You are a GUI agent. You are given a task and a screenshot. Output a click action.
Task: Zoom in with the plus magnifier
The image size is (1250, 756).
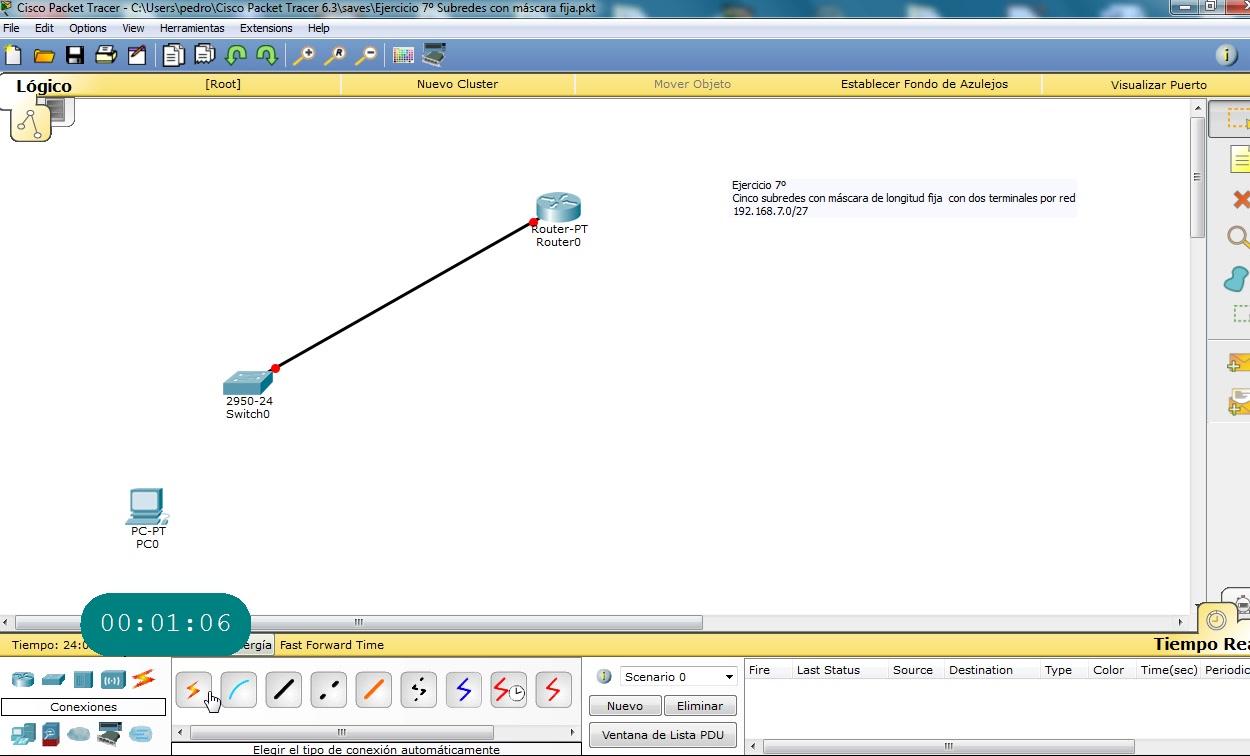pos(303,55)
